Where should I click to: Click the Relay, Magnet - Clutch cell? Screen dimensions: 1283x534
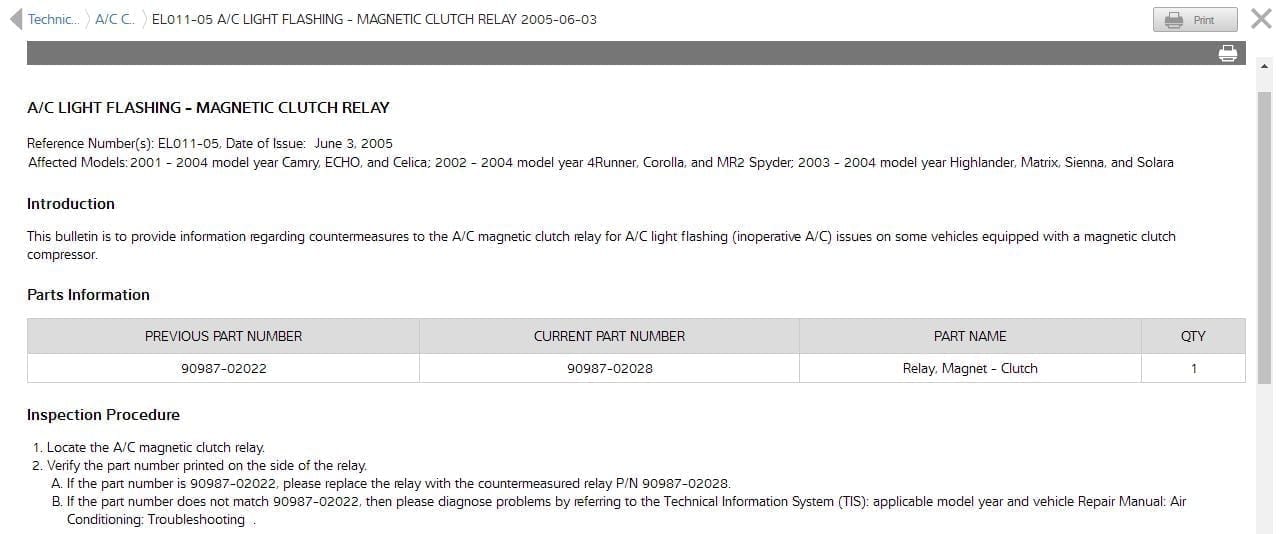point(970,368)
